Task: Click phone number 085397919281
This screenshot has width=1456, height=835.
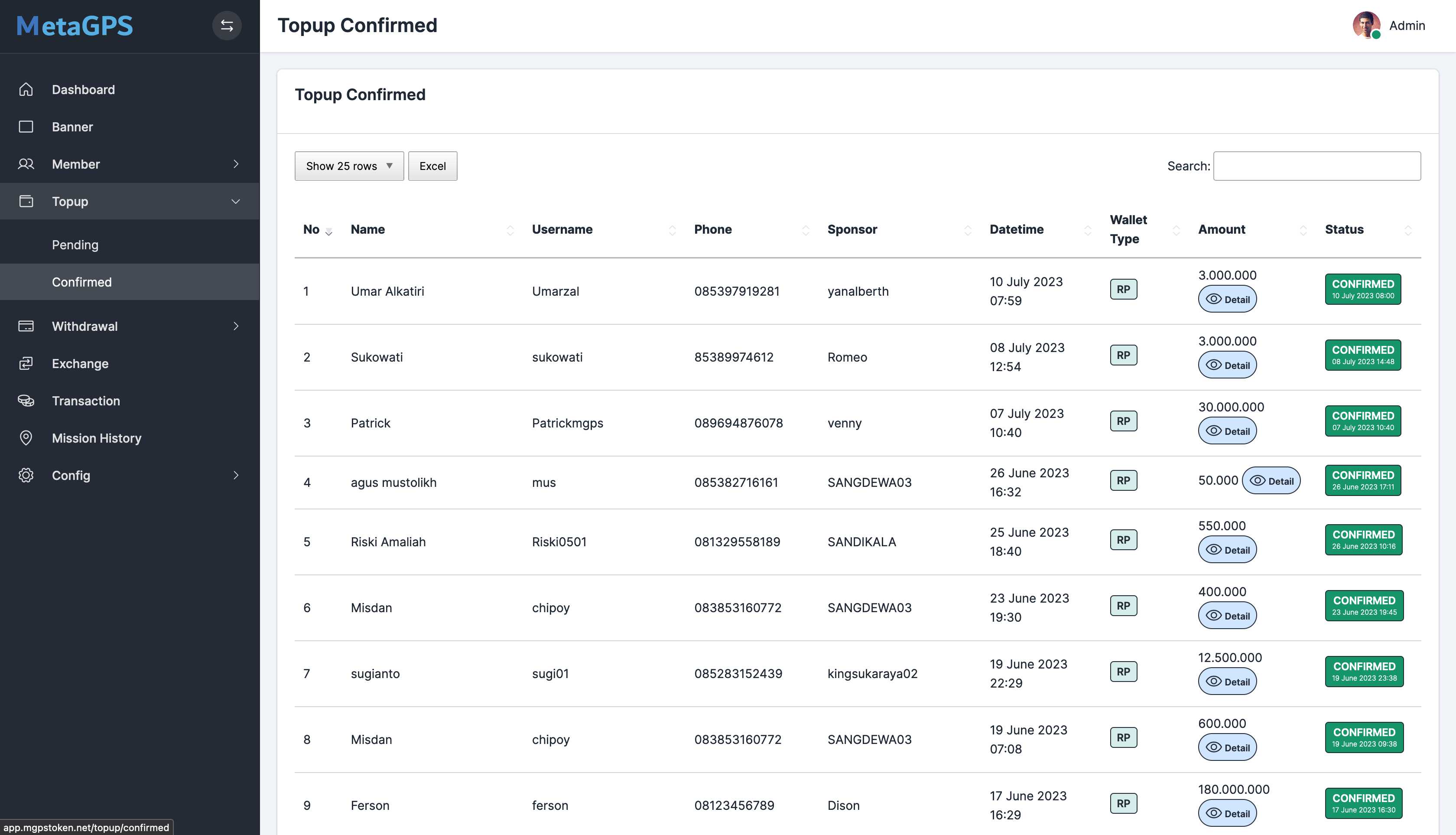Action: [737, 291]
